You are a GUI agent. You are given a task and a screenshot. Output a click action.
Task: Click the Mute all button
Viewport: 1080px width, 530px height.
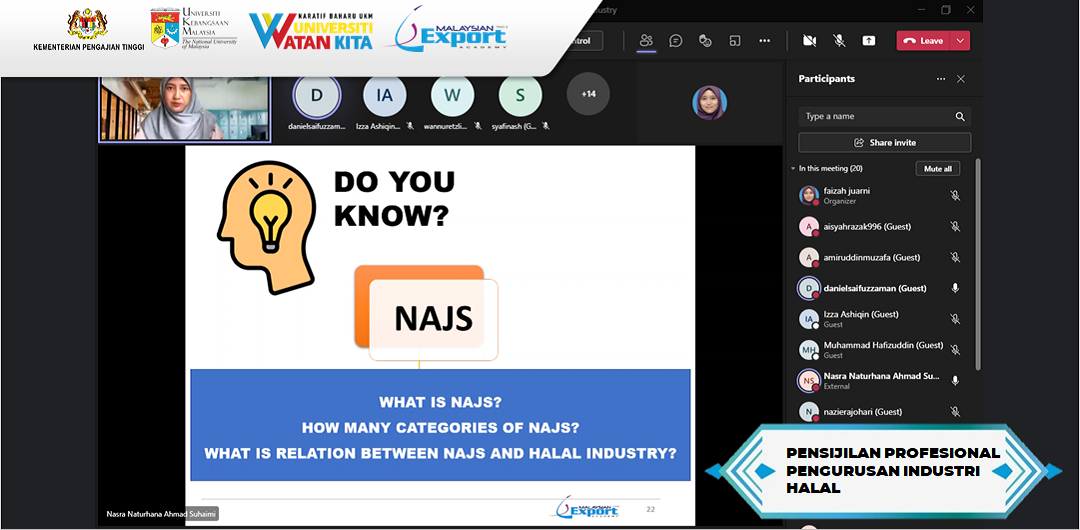pyautogui.click(x=937, y=169)
